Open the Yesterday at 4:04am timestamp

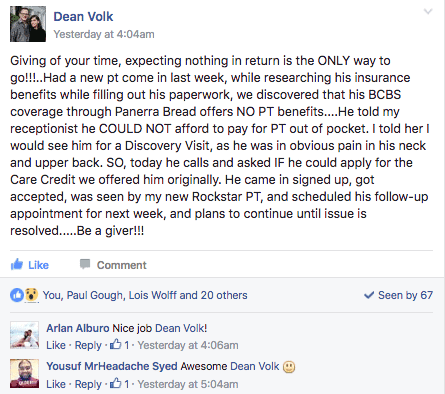(x=104, y=34)
